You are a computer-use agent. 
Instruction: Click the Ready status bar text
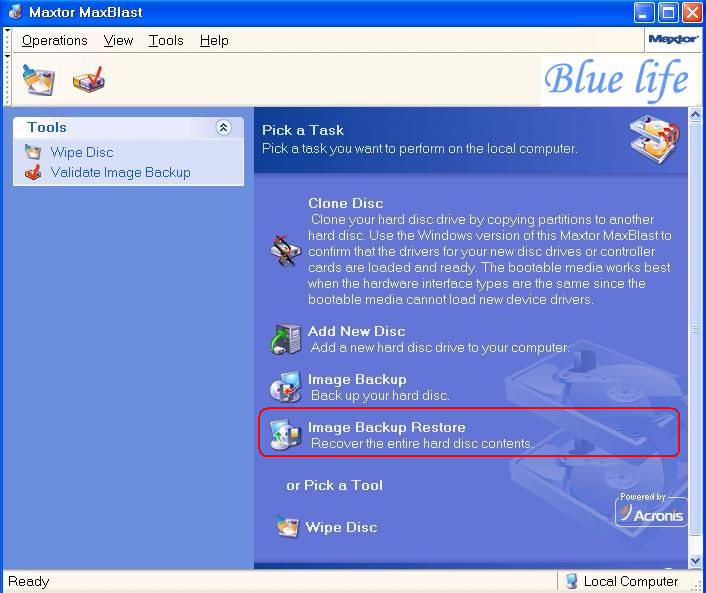[28, 581]
